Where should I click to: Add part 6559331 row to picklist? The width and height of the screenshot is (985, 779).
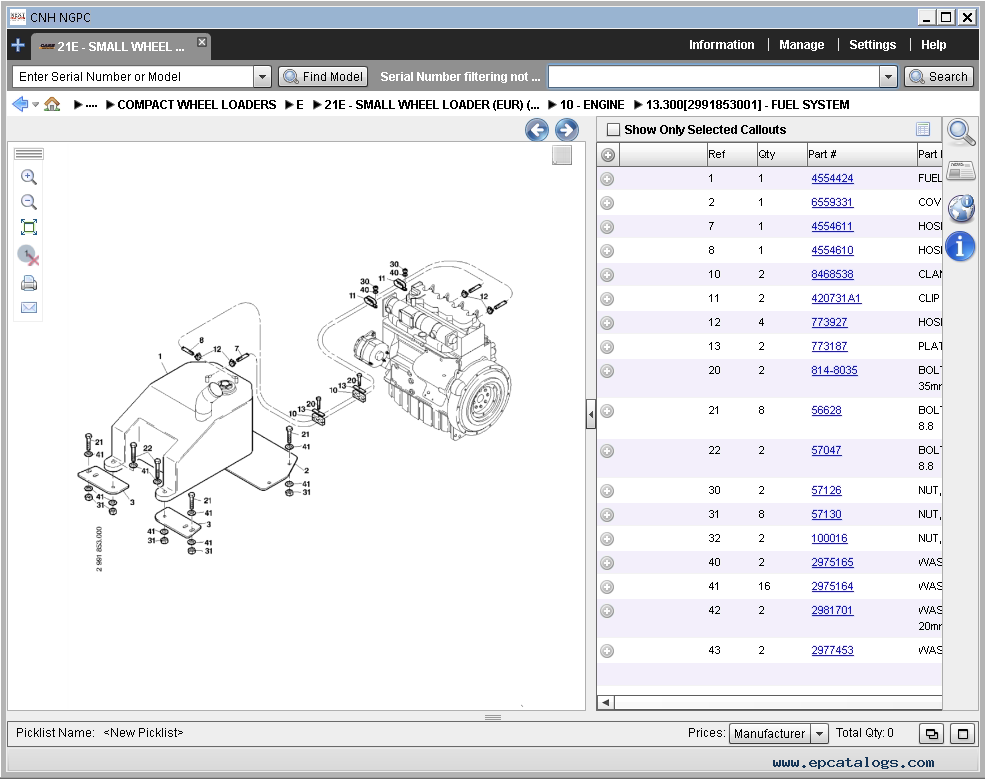(607, 203)
